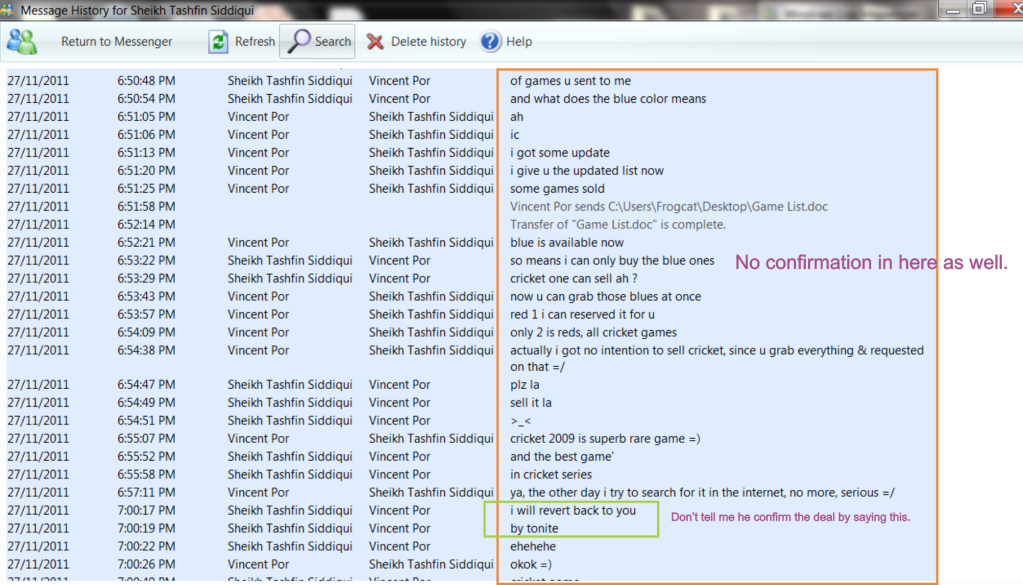Click the Messenger buddies icon in toolbar
This screenshot has height=585, width=1023.
click(22, 42)
